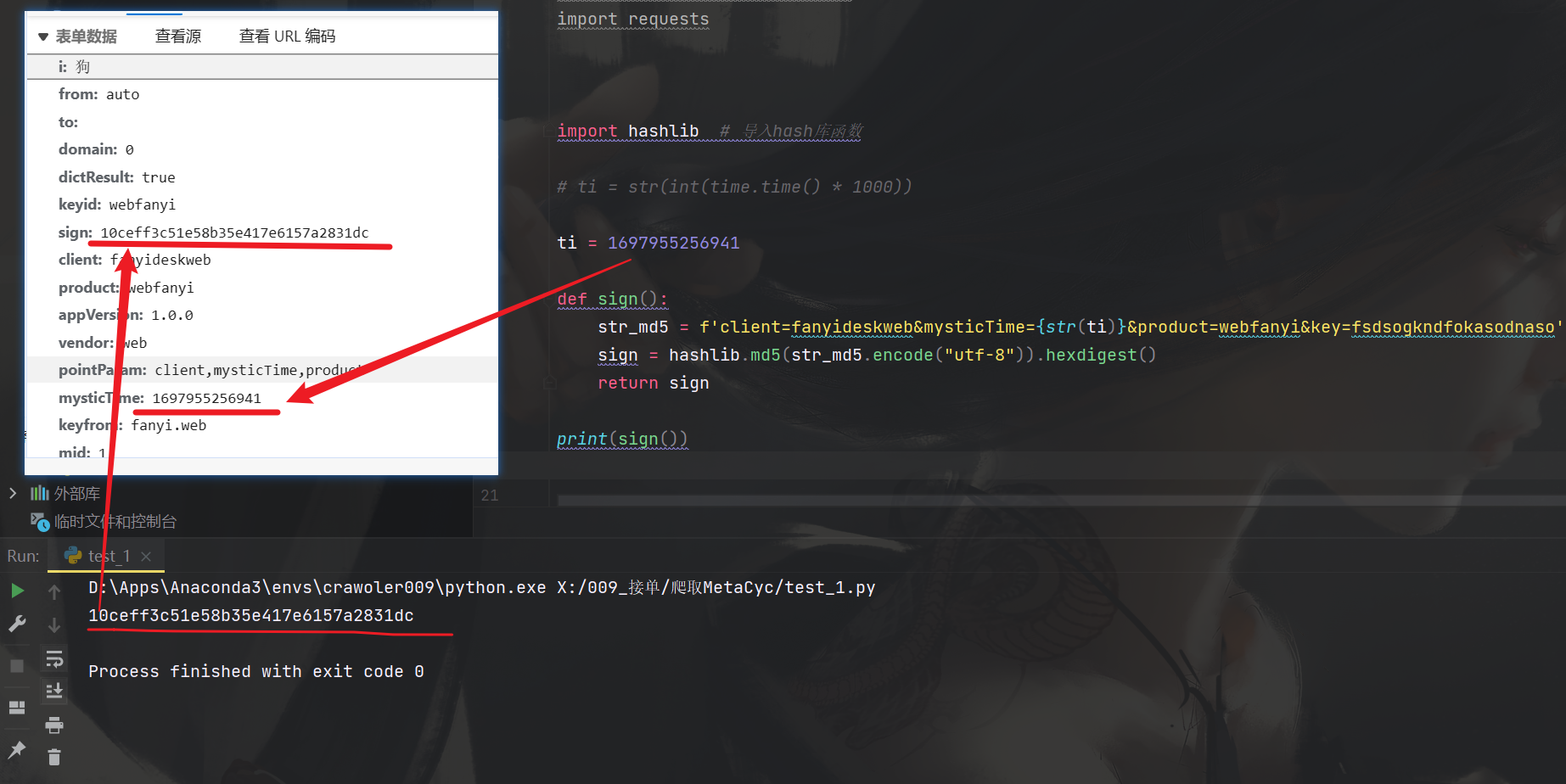Open 查看源 for the form data
This screenshot has width=1566, height=784.
[178, 36]
